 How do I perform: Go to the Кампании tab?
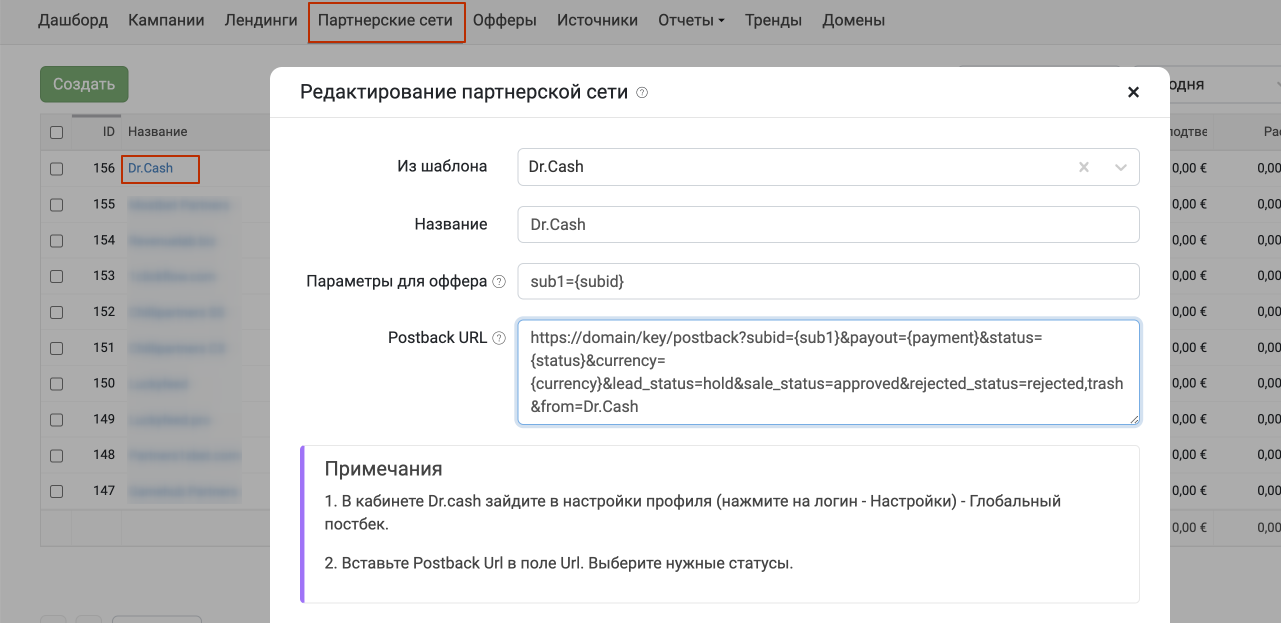166,20
